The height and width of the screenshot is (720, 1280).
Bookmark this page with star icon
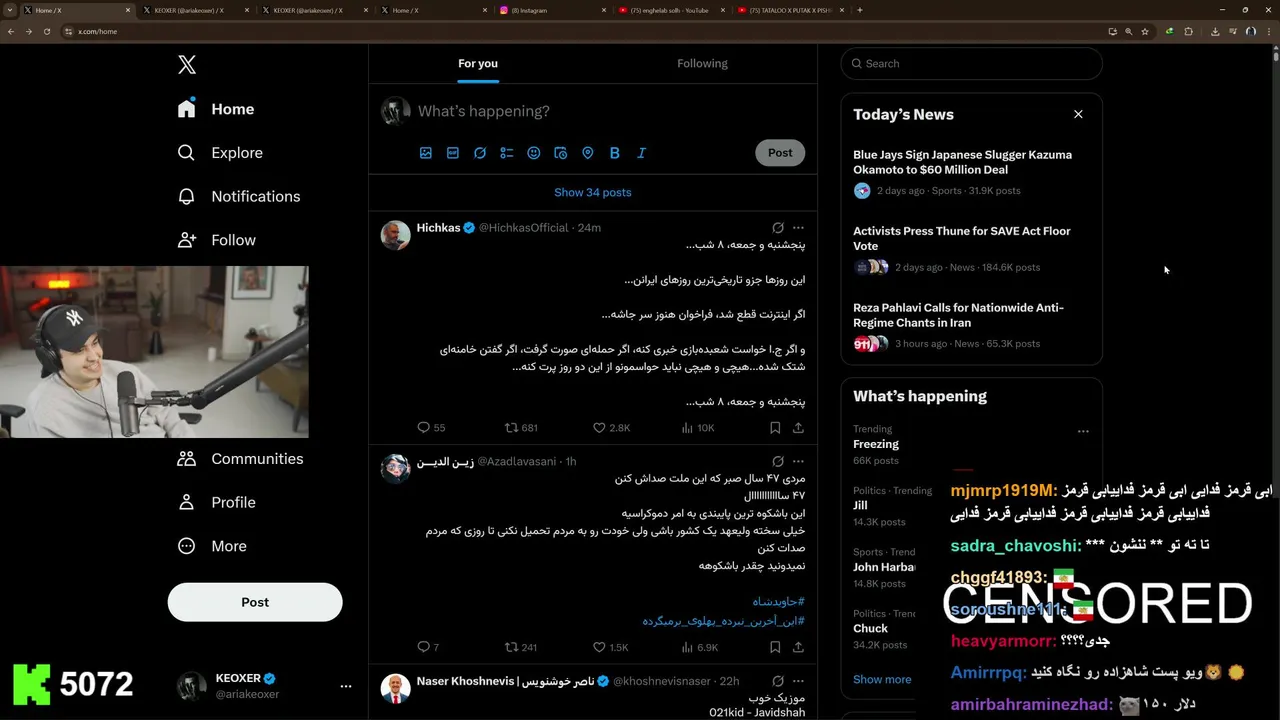point(1145,31)
